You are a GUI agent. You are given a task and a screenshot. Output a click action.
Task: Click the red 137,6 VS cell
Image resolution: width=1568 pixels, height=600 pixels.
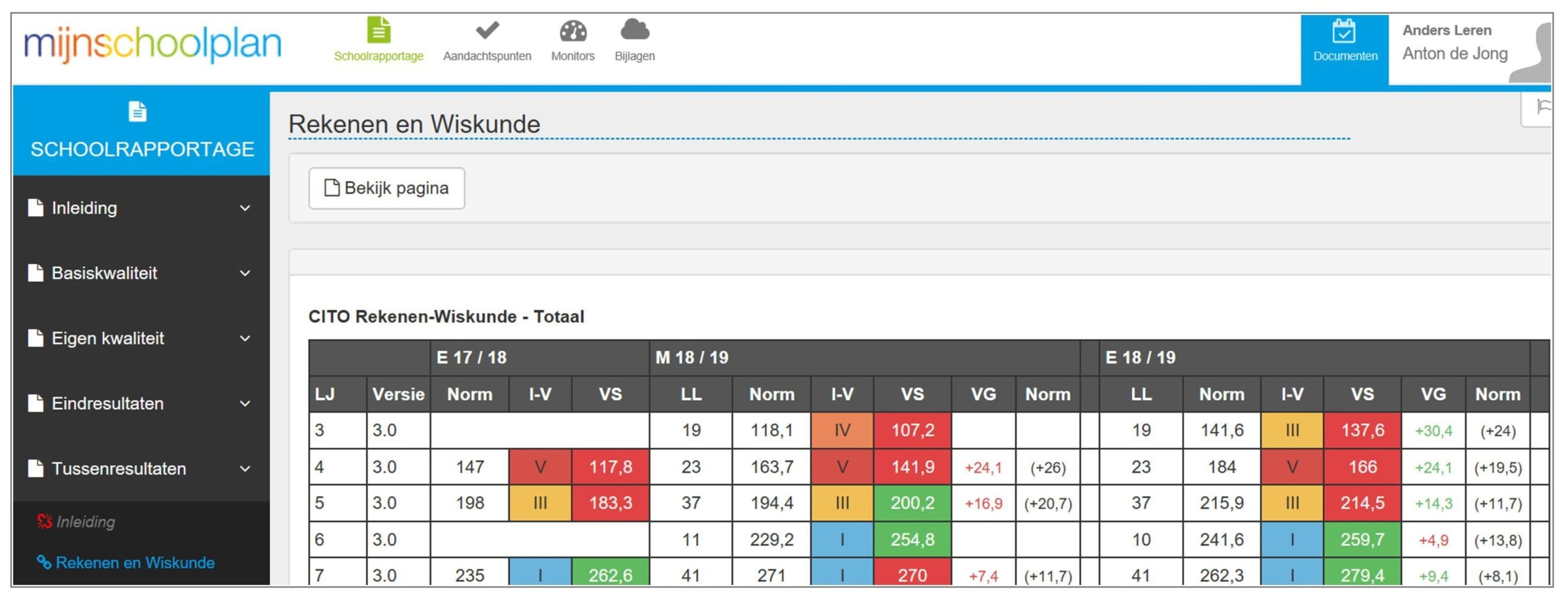[x=1362, y=430]
